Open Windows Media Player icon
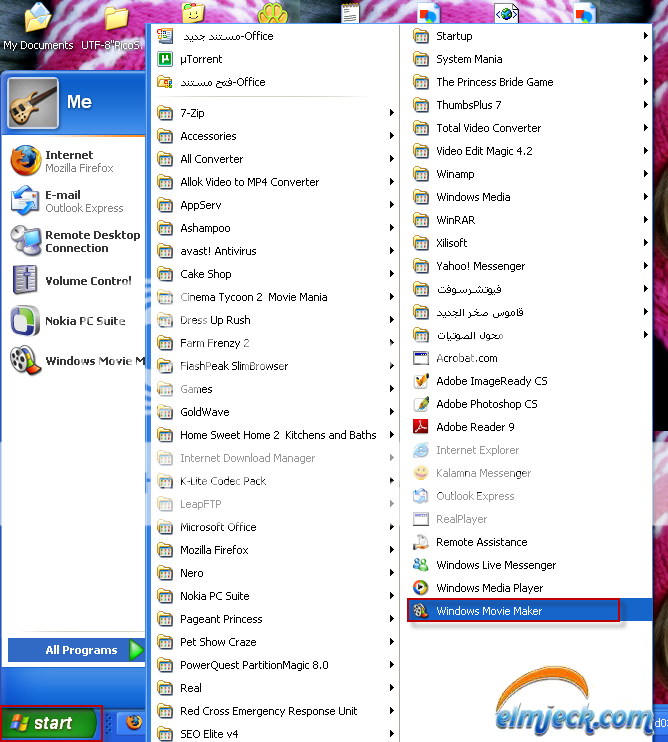This screenshot has height=742, width=668. (421, 588)
